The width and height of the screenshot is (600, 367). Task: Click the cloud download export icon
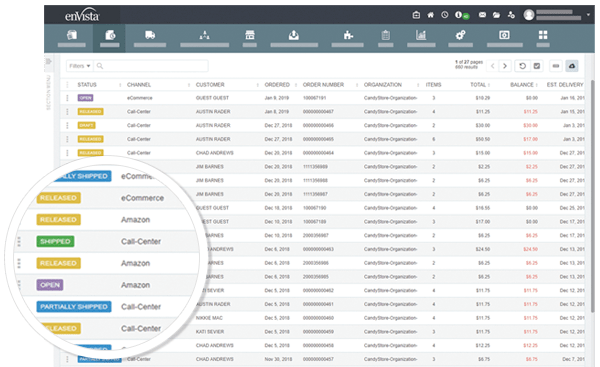(x=572, y=66)
